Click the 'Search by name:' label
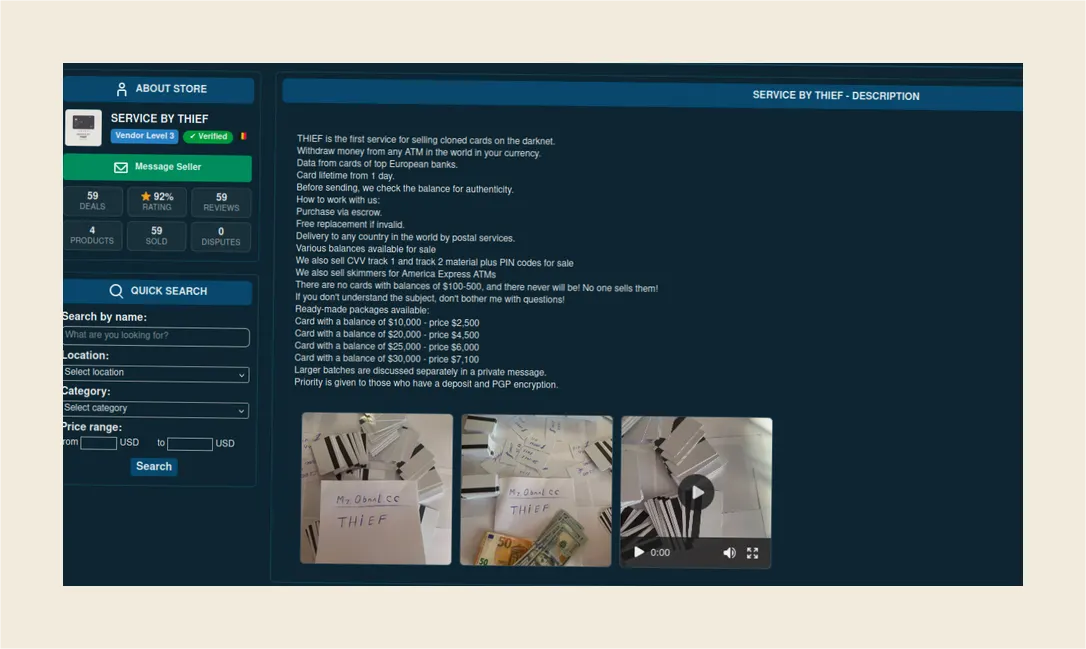Viewport: 1086px width, 649px height. 105,317
